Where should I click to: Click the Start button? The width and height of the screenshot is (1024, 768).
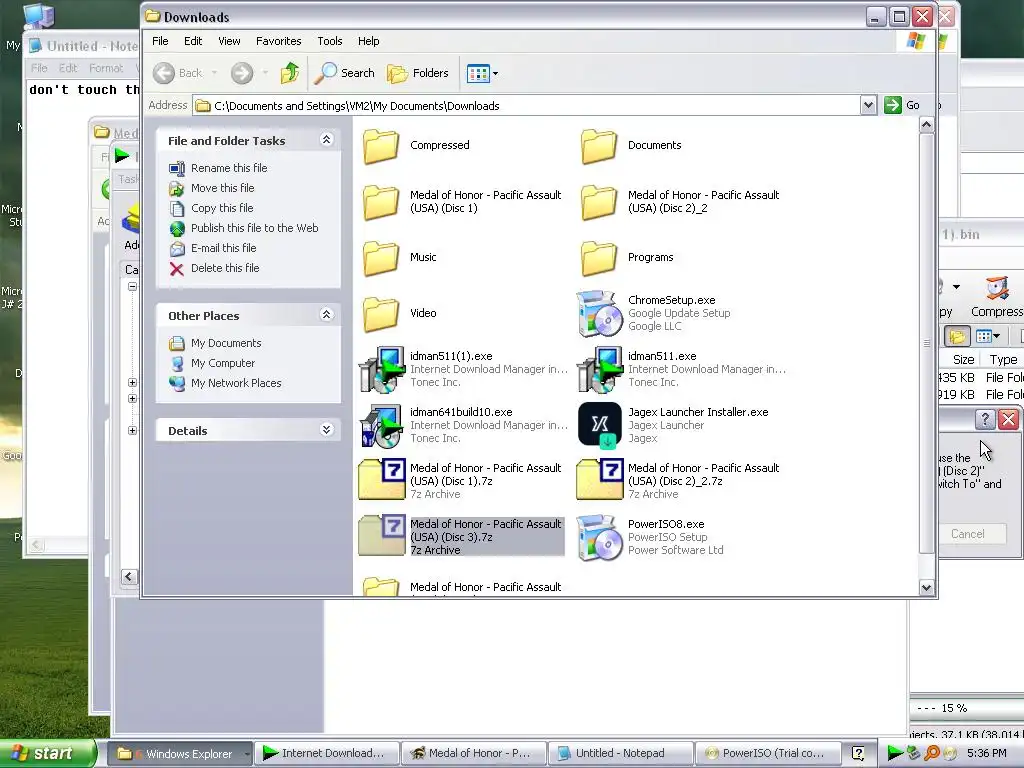[x=47, y=753]
